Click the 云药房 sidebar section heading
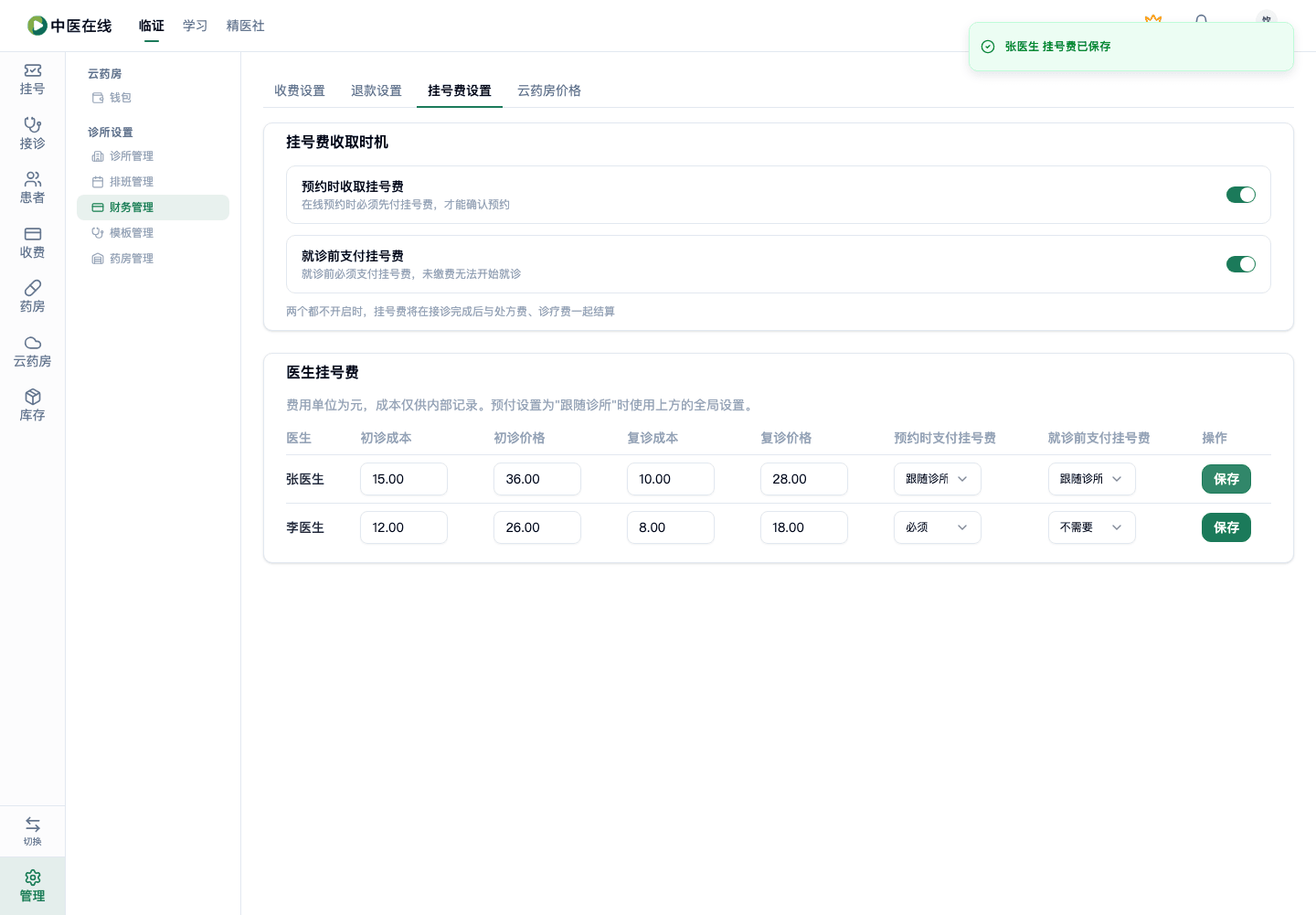Screen dimensions: 1316x915 pyautogui.click(x=104, y=74)
